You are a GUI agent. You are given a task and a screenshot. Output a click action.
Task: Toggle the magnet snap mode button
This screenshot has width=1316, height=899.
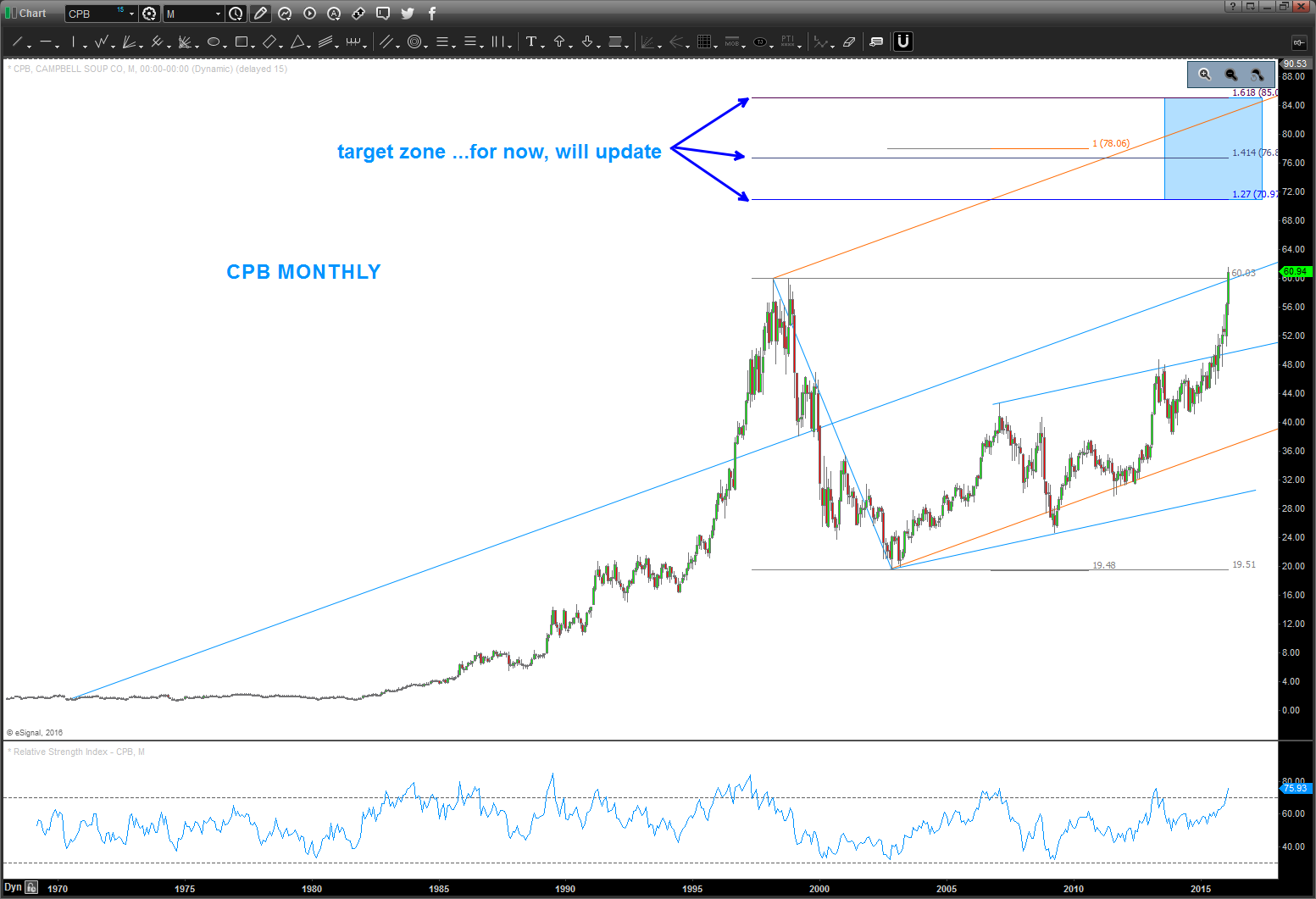903,42
